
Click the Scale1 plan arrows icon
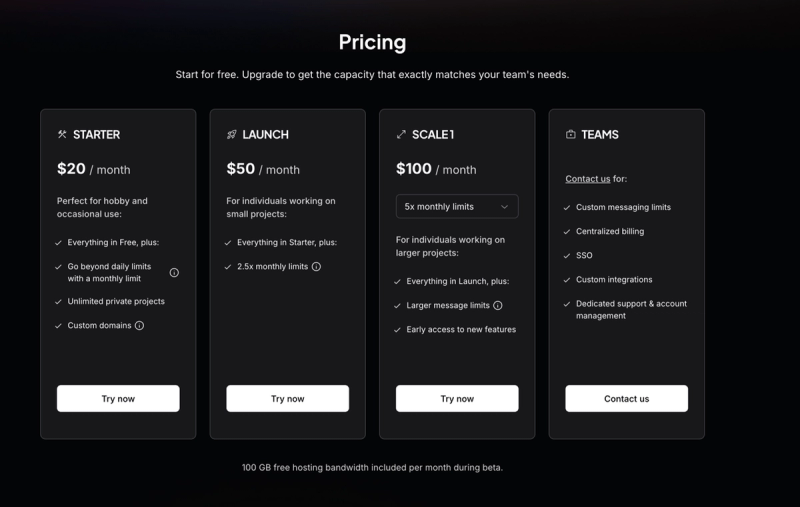pos(401,134)
